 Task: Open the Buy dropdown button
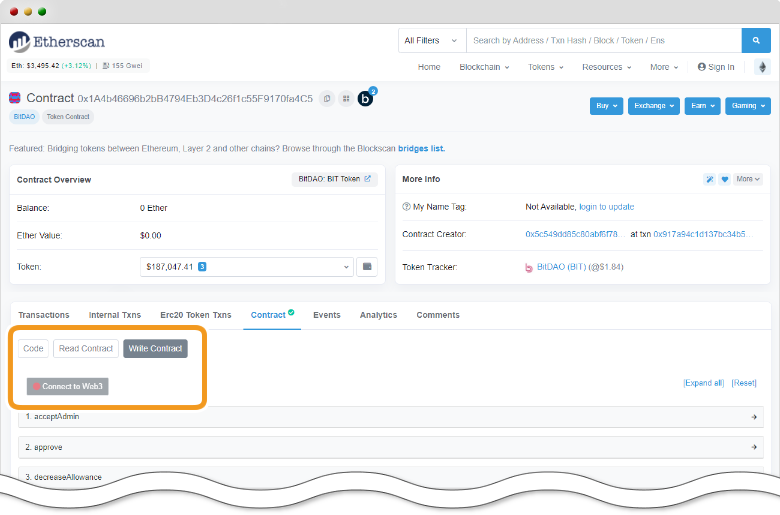coord(606,106)
